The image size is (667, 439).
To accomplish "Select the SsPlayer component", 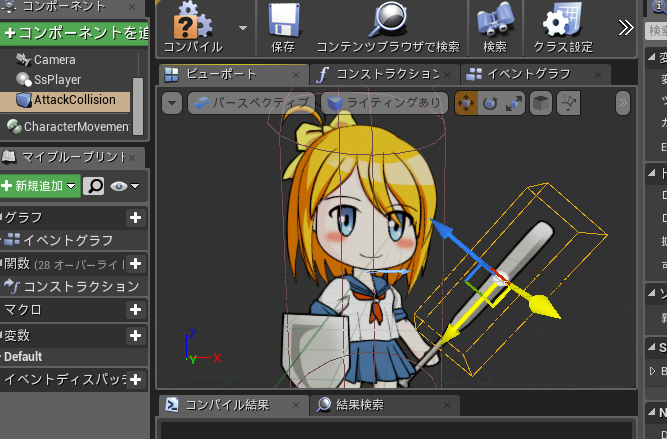I will 57,80.
